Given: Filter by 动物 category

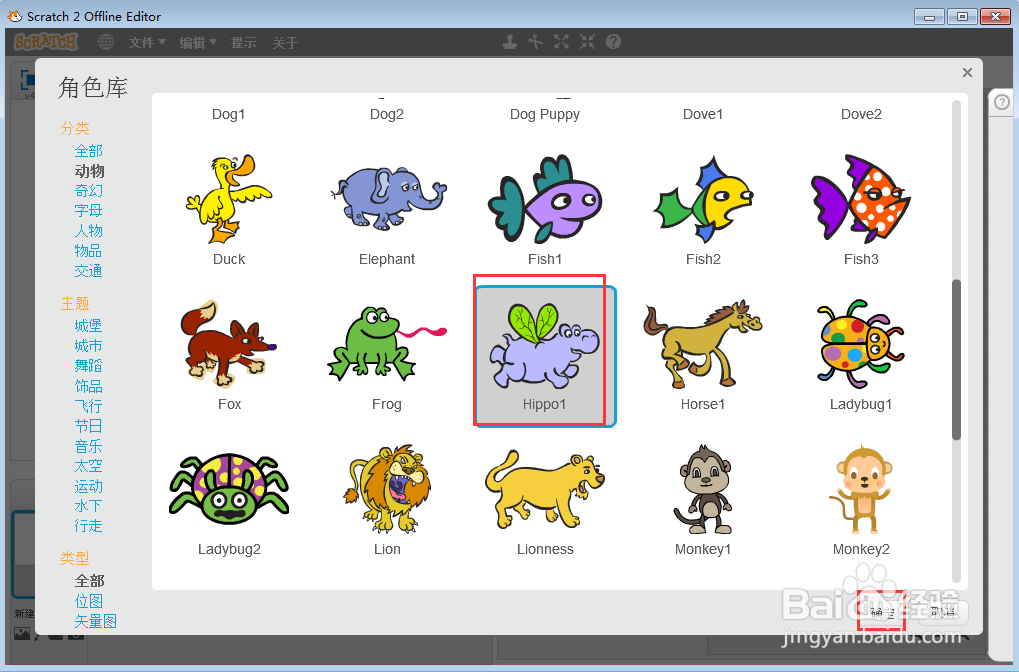Looking at the screenshot, I should click(x=89, y=171).
